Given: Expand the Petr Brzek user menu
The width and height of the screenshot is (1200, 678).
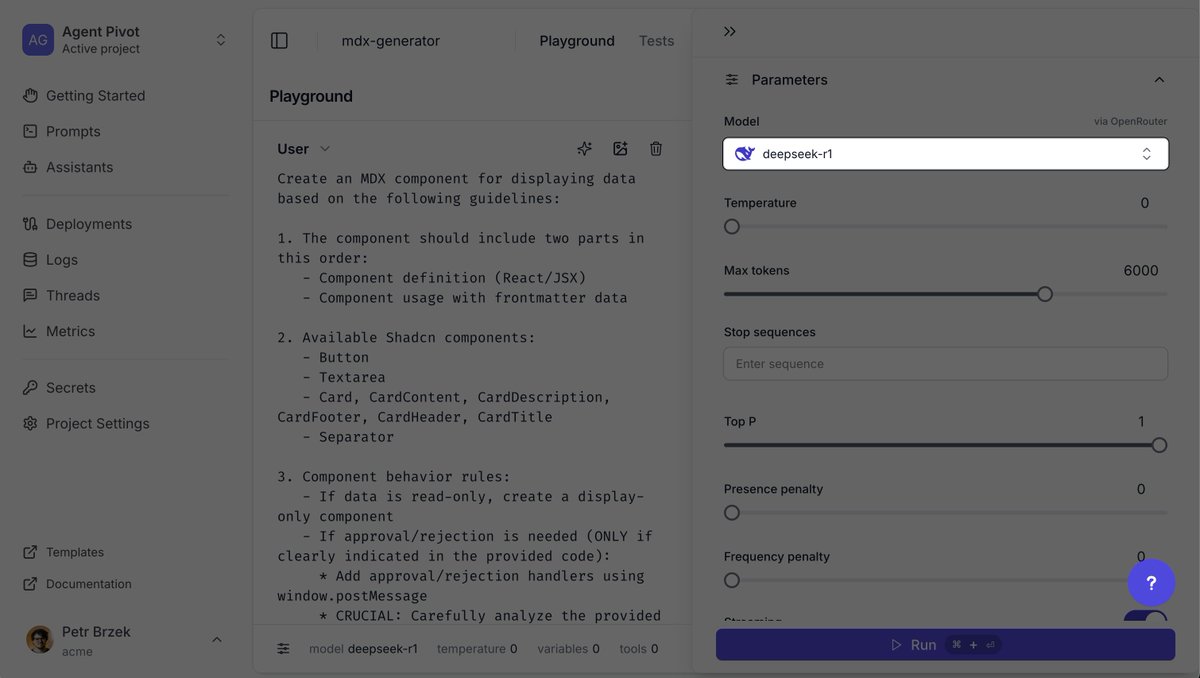Looking at the screenshot, I should [217, 640].
